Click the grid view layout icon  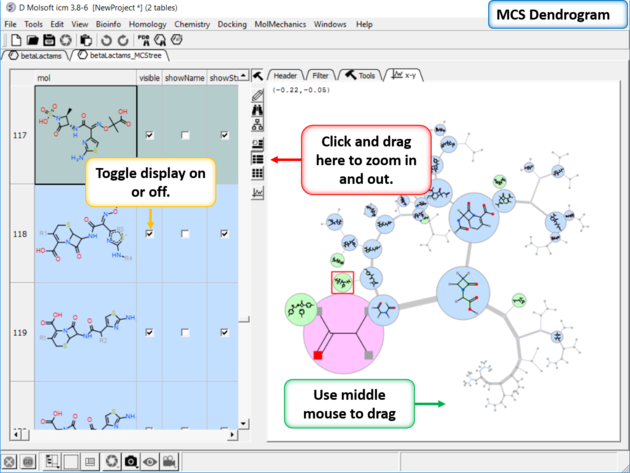(258, 174)
